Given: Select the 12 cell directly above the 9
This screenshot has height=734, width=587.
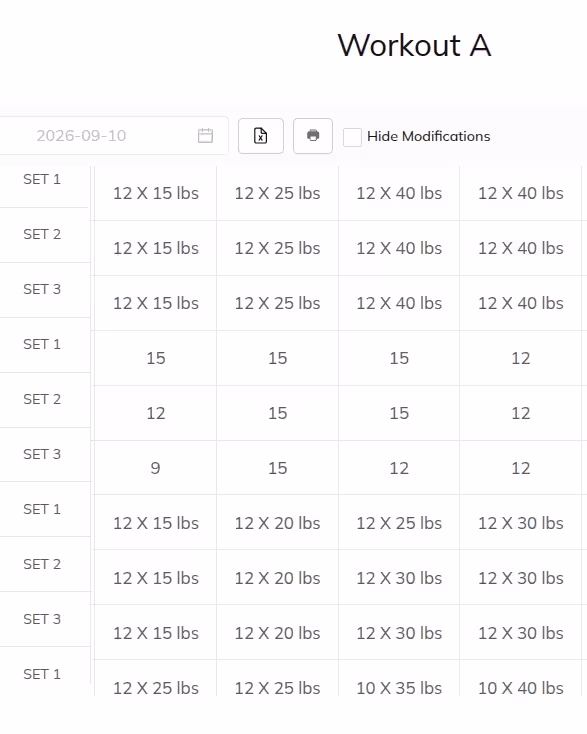Looking at the screenshot, I should (x=155, y=413).
